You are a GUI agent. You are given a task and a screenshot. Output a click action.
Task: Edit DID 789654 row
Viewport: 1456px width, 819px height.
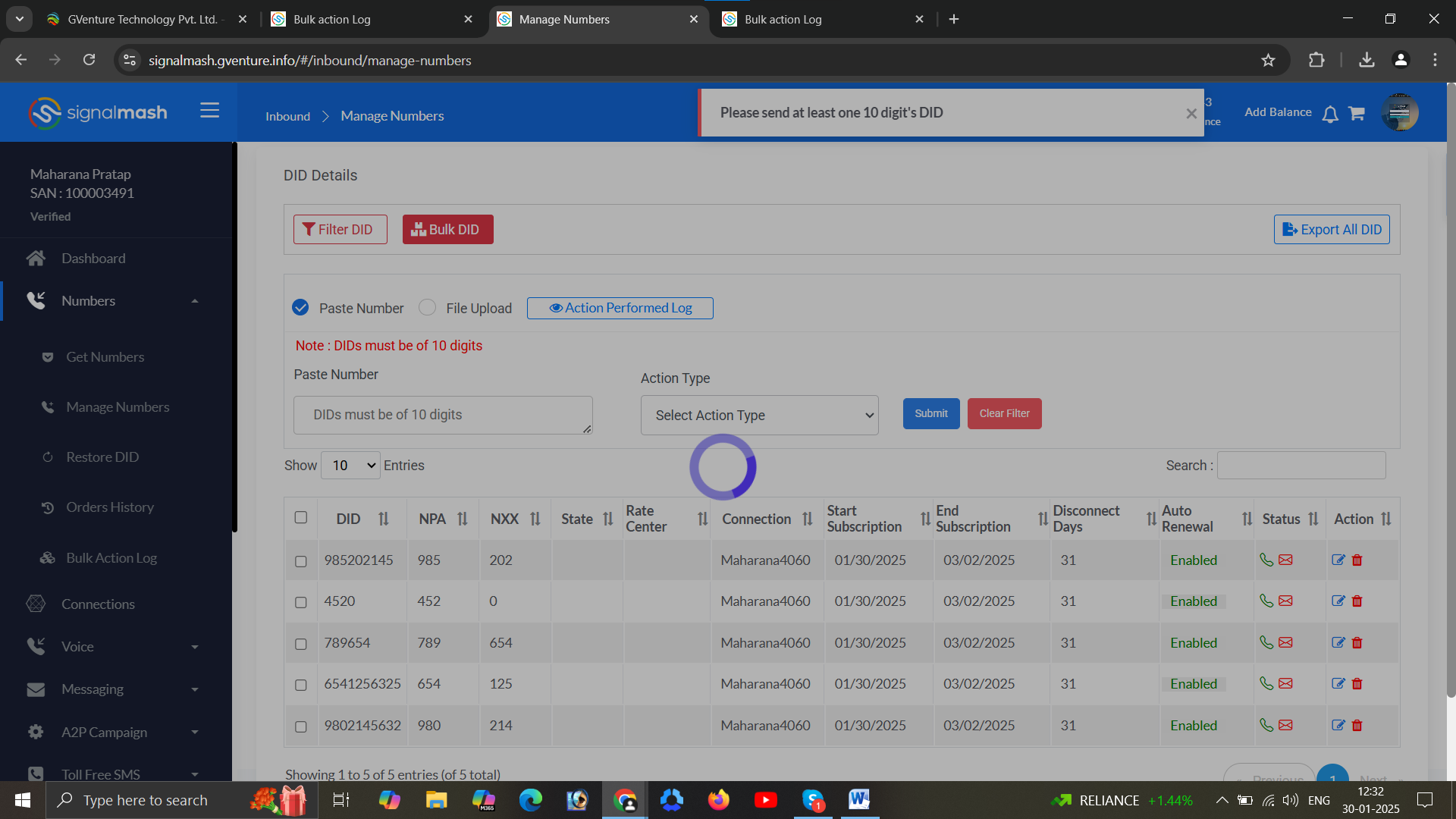coord(1338,642)
